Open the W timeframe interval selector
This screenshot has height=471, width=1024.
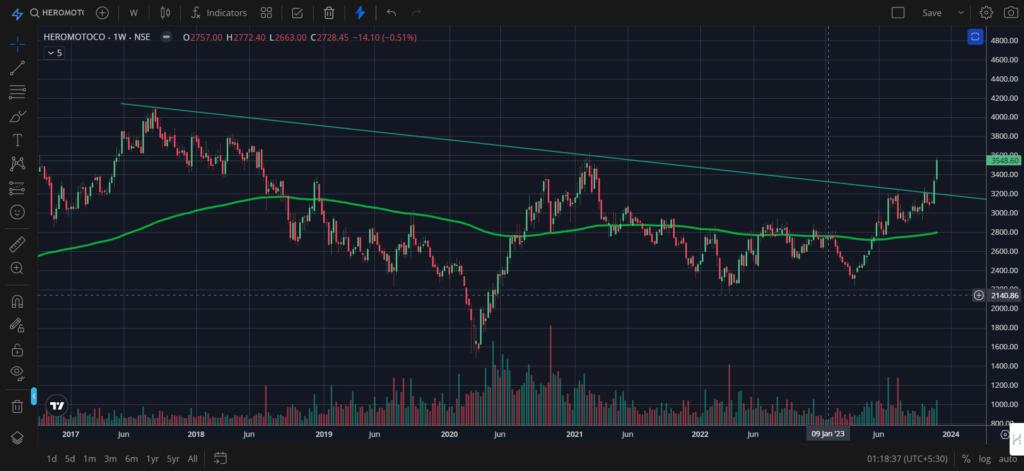click(x=133, y=12)
